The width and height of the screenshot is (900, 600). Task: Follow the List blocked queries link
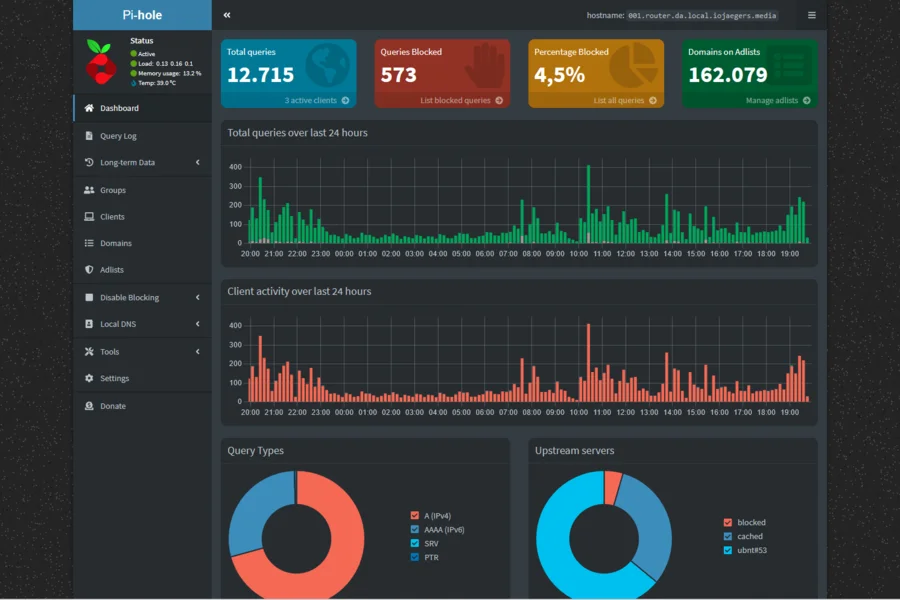[x=461, y=100]
